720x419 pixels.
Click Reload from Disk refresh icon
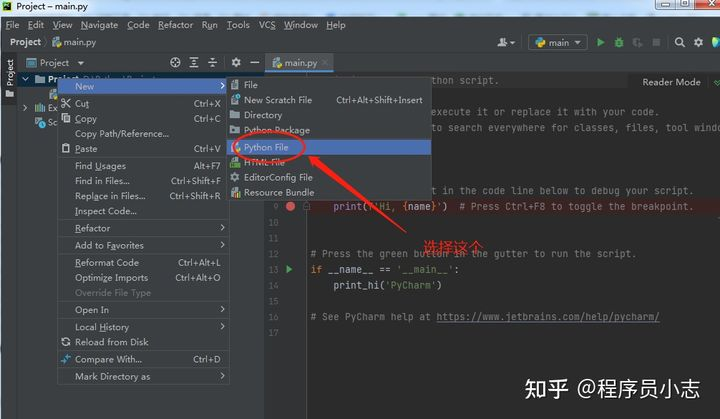(66, 342)
